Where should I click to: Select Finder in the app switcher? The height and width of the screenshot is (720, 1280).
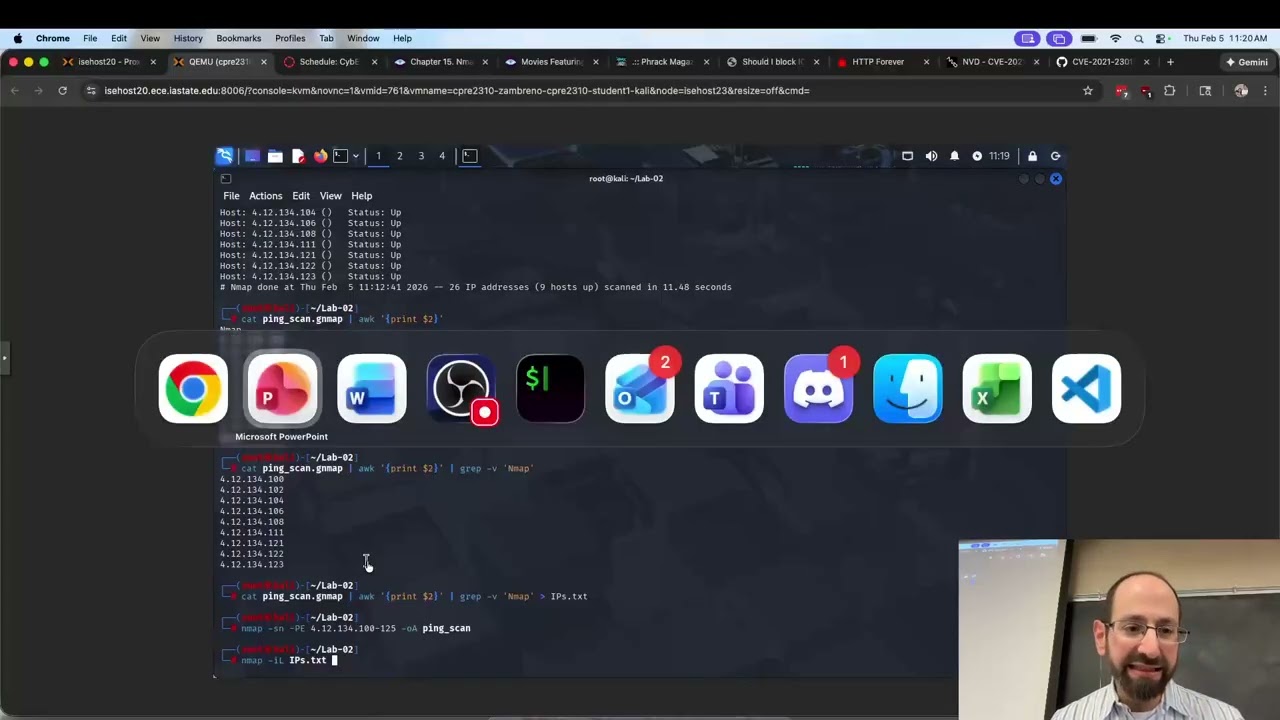(908, 389)
